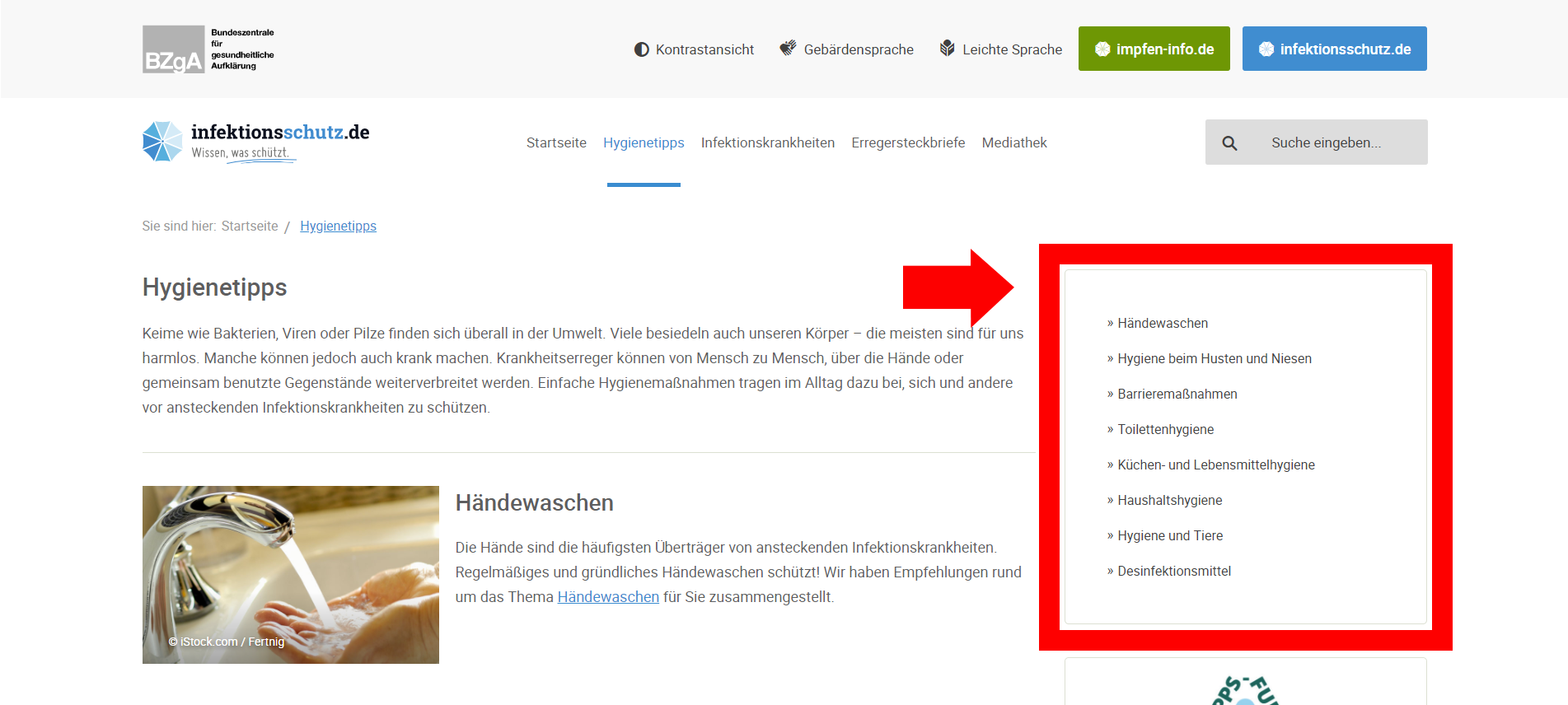Open Hygiene beim Husten und Niesen
The width and height of the screenshot is (1568, 705).
[1214, 358]
